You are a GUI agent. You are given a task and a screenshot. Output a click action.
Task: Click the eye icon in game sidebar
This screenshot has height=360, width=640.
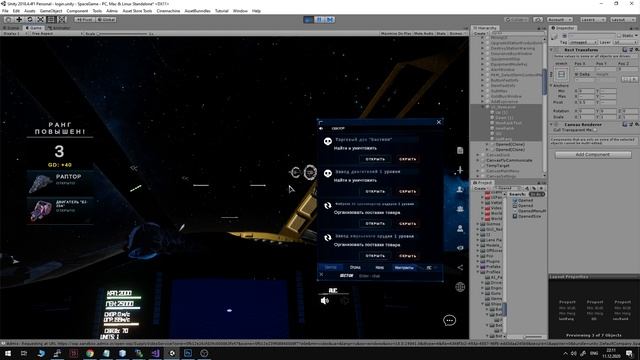point(460,248)
